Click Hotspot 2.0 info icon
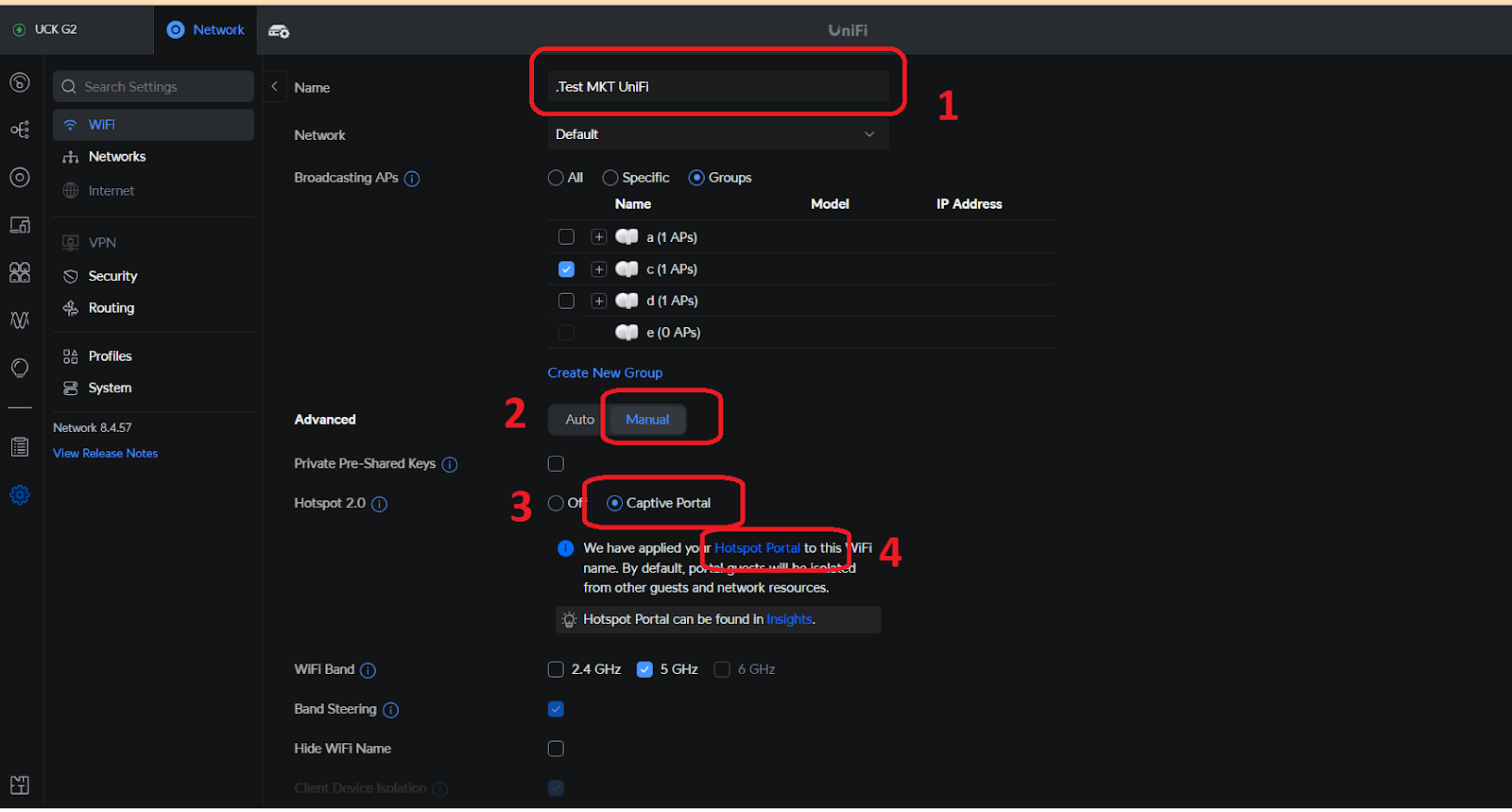 pyautogui.click(x=379, y=504)
